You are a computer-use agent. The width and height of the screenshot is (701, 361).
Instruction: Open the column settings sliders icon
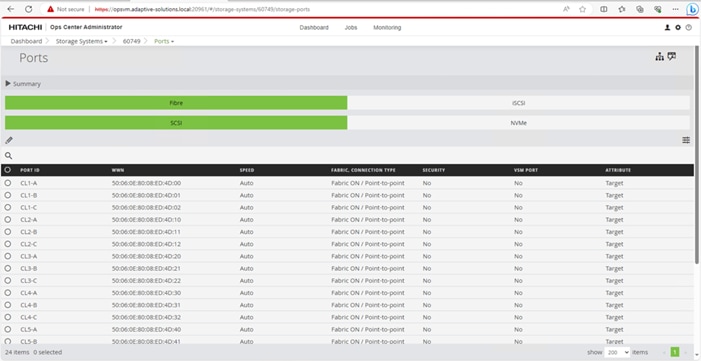tap(686, 140)
